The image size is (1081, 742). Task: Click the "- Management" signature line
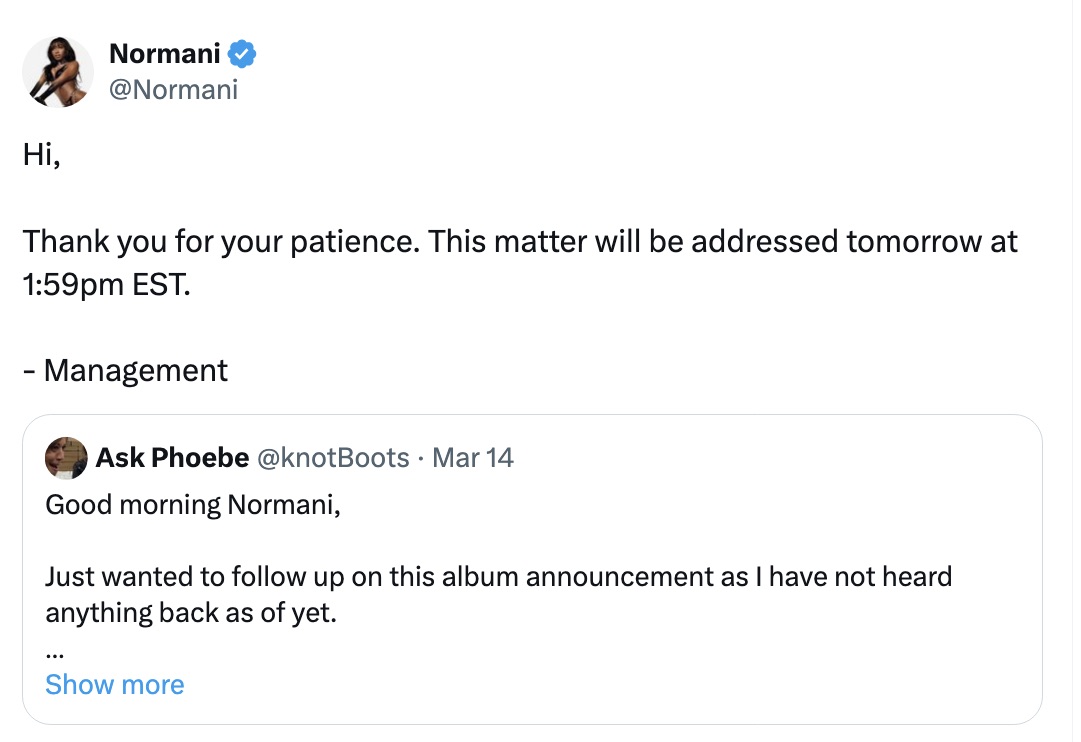pyautogui.click(x=126, y=371)
